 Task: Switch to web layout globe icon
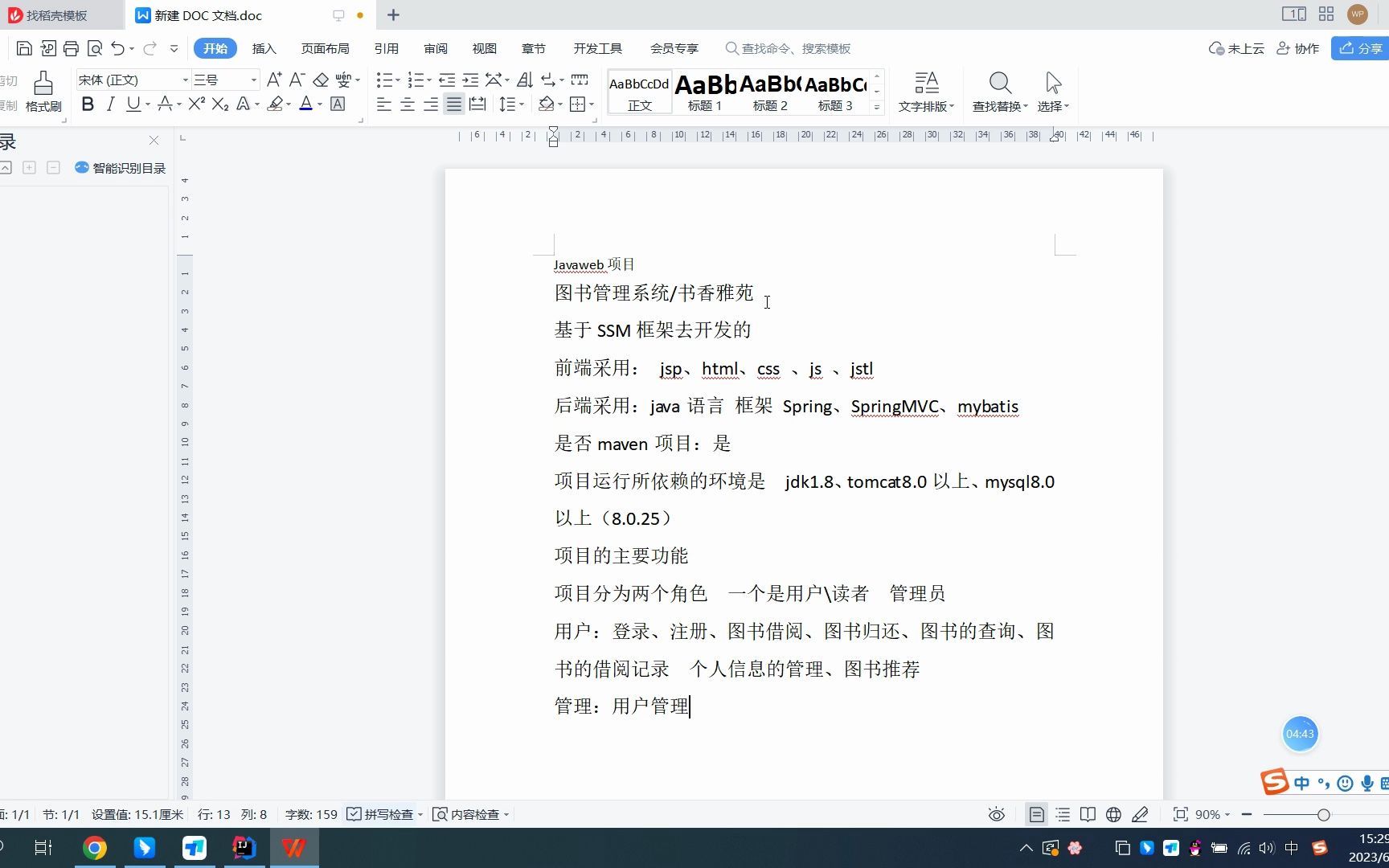[x=1113, y=814]
